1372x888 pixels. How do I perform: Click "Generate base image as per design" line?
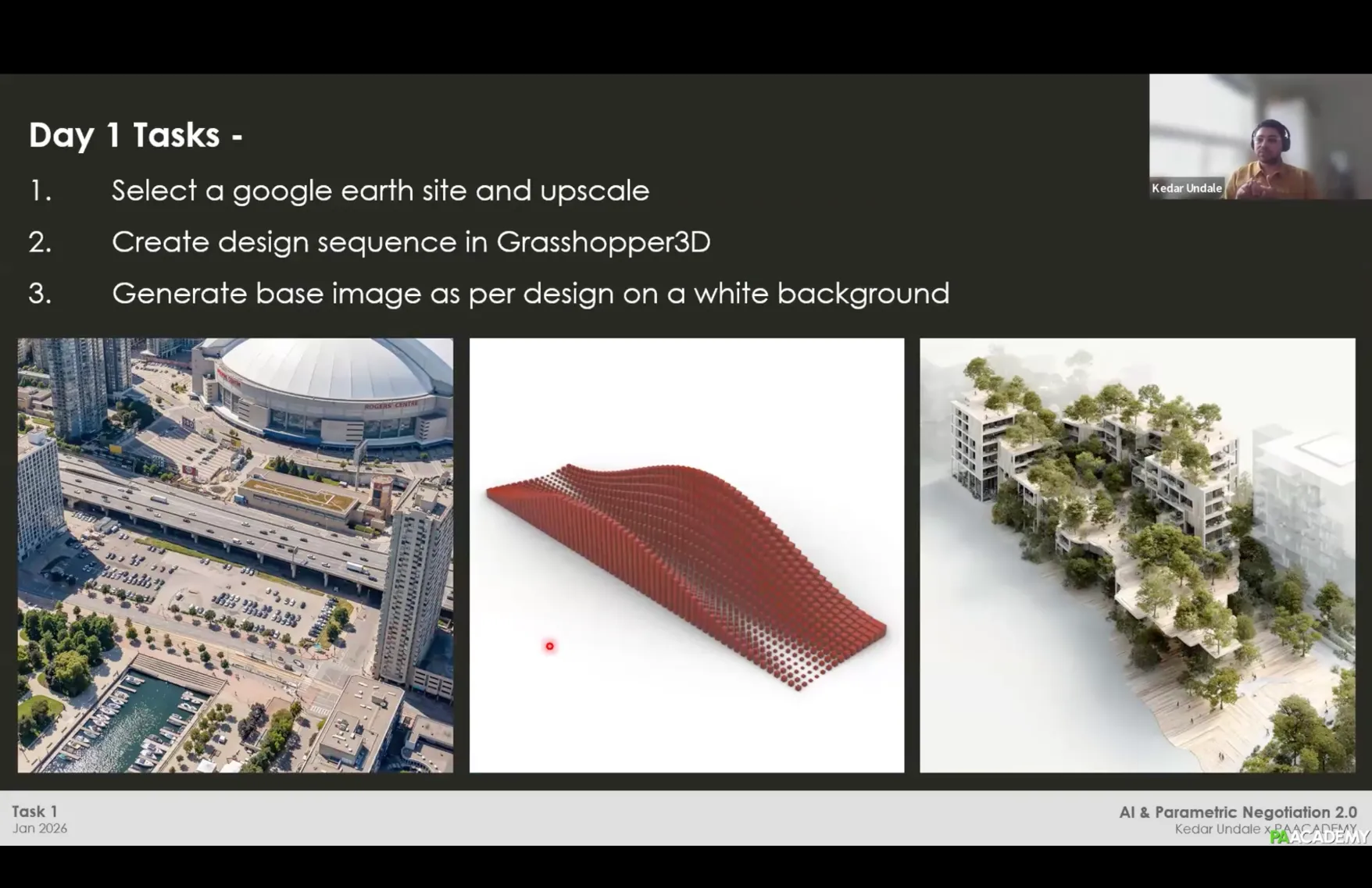(530, 294)
